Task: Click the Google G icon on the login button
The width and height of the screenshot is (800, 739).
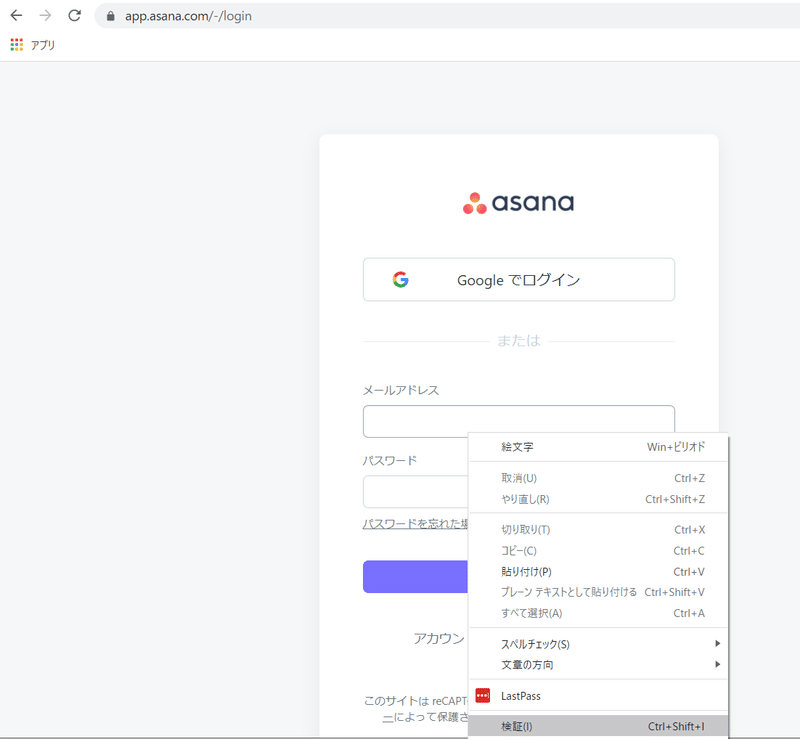Action: (400, 280)
